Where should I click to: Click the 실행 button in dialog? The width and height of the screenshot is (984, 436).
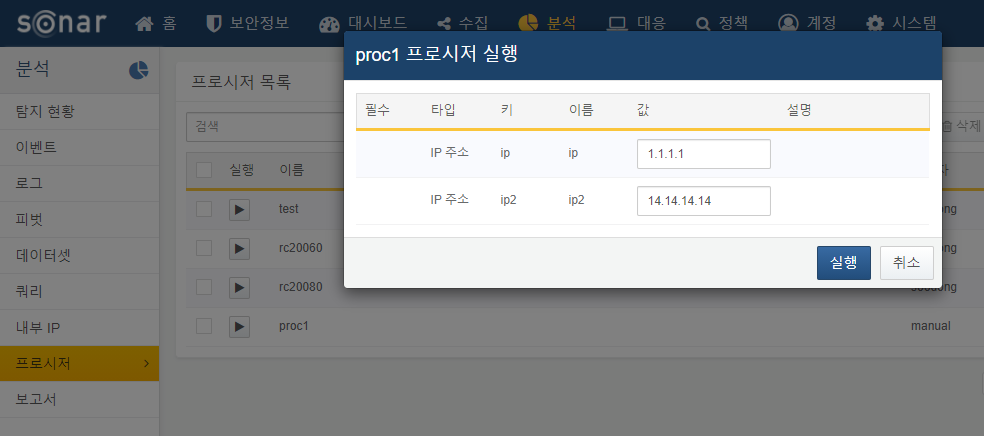843,263
